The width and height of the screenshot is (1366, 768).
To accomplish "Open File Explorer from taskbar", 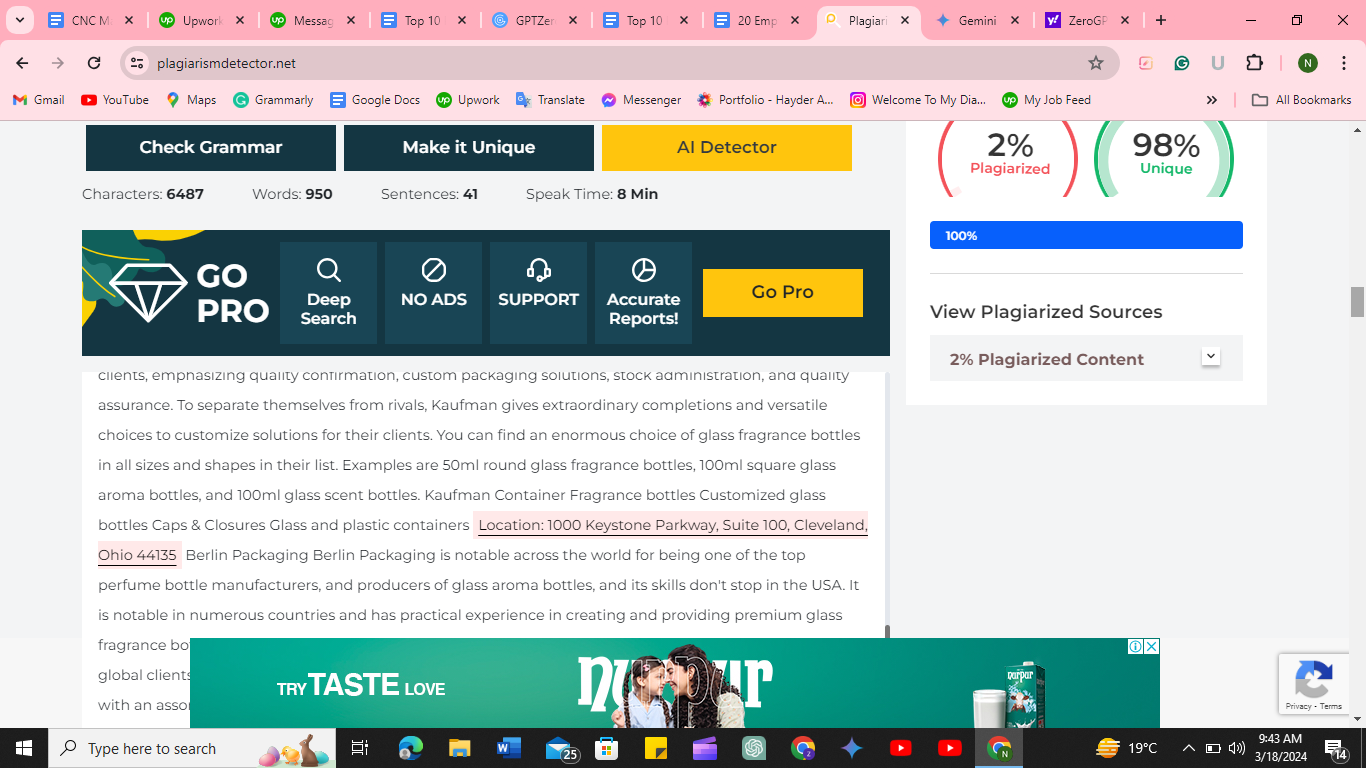I will click(x=459, y=748).
